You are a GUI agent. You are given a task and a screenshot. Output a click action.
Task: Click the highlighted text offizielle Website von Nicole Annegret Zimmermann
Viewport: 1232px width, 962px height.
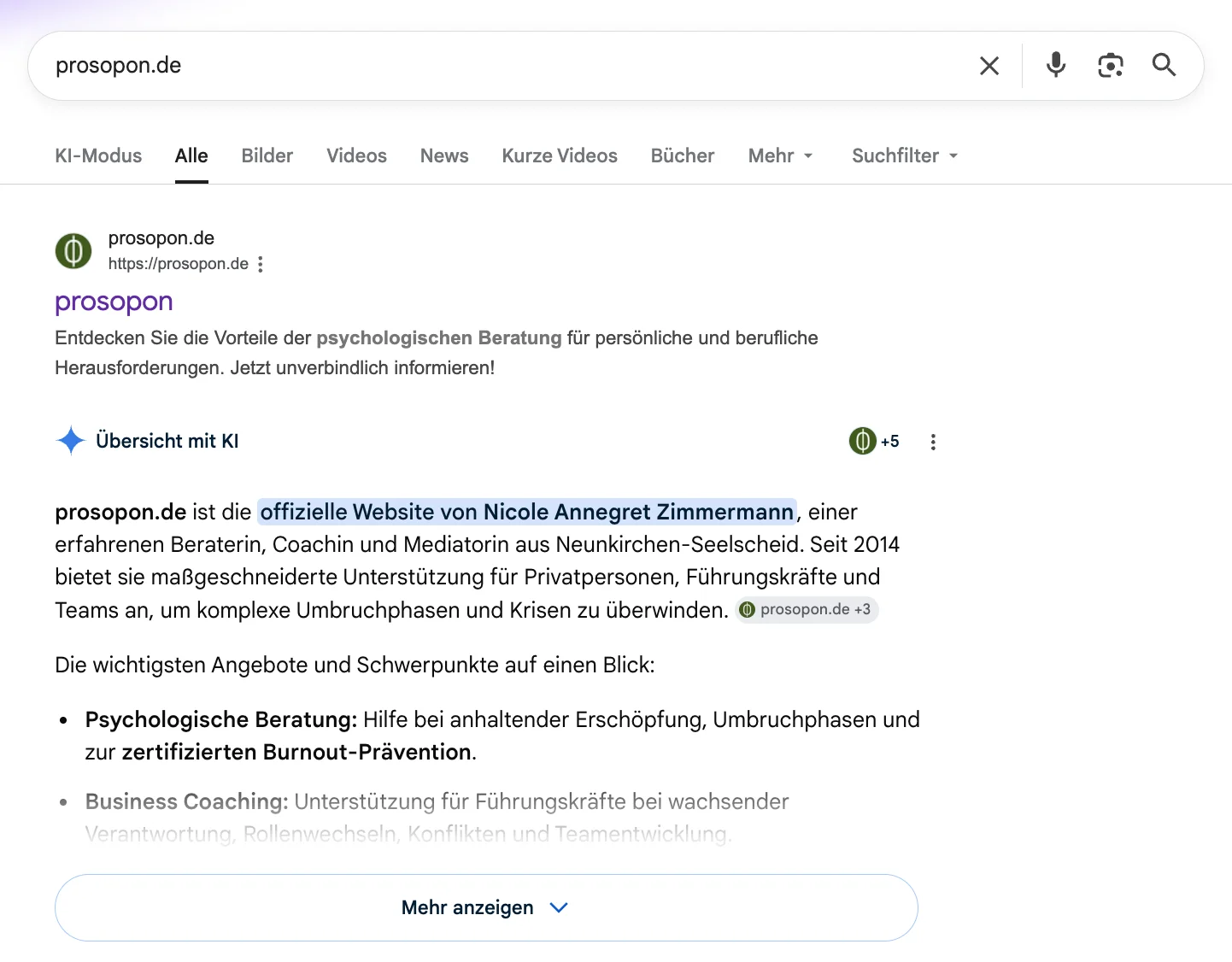click(527, 512)
